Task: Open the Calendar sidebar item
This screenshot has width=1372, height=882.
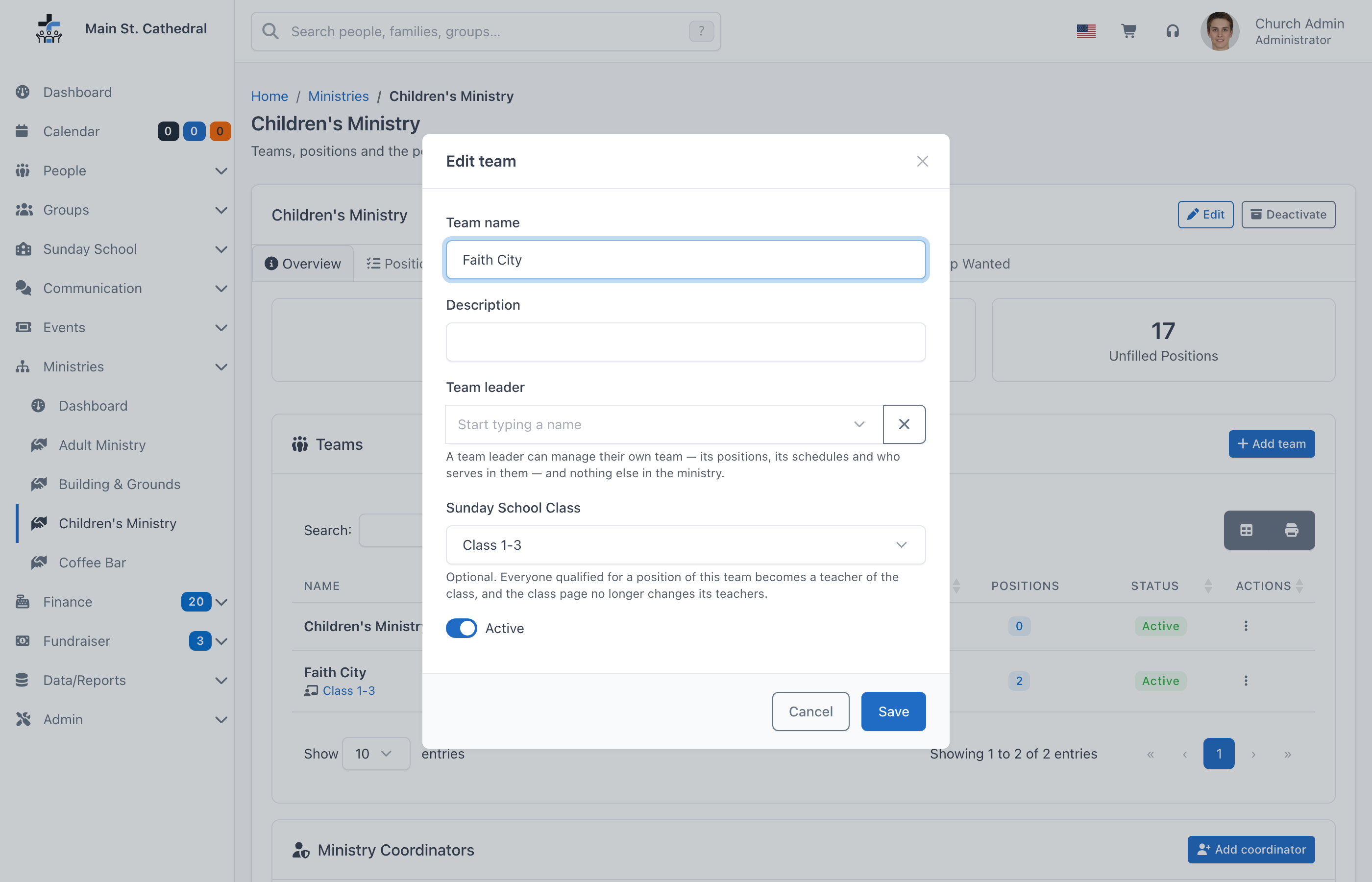Action: (71, 131)
